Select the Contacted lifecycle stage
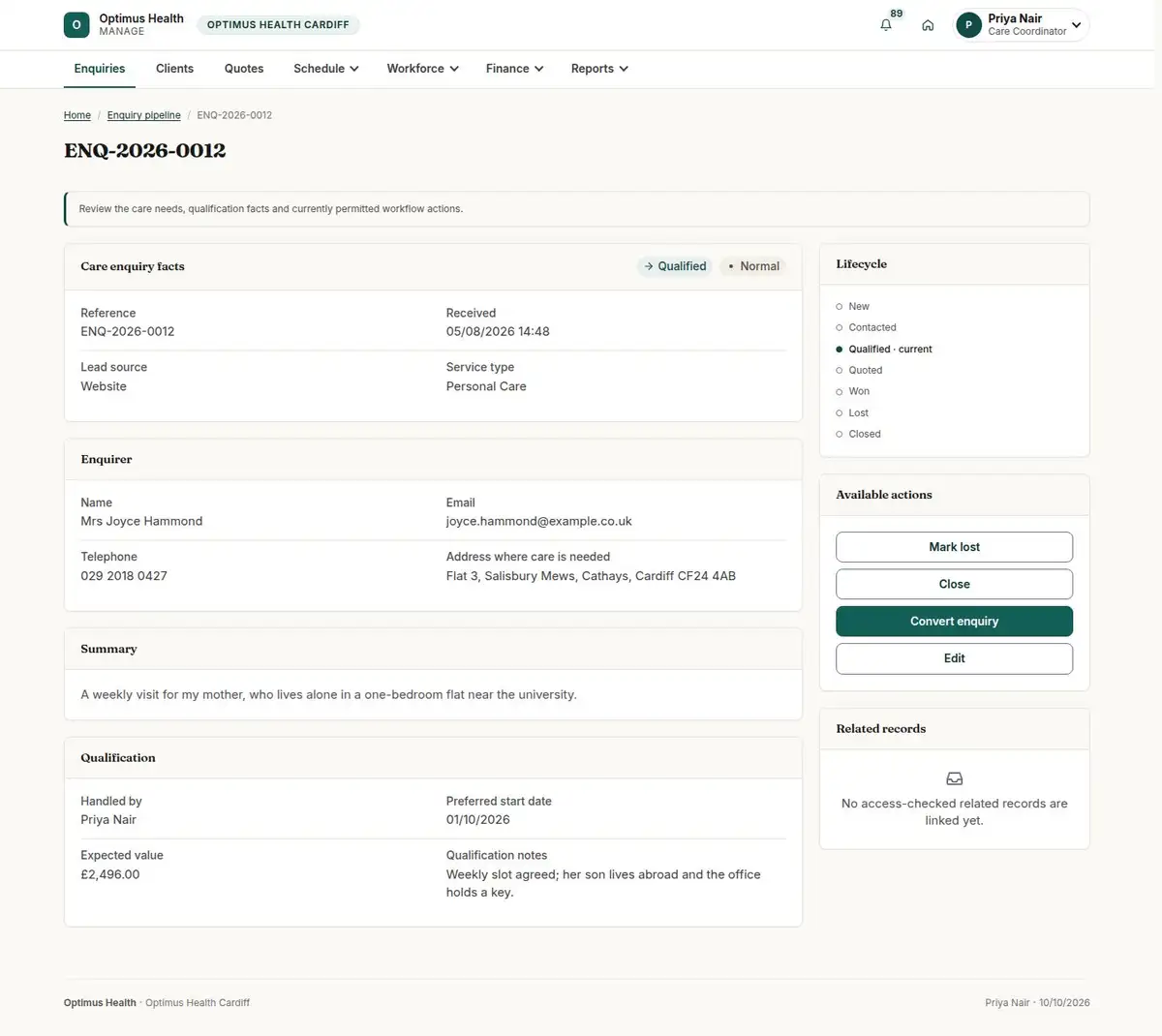 [x=867, y=327]
